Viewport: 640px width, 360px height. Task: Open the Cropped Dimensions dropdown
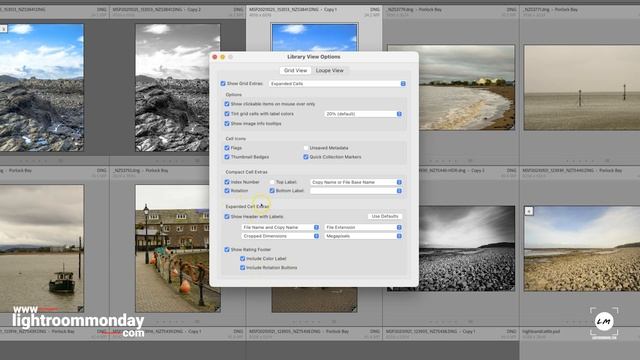(280, 236)
